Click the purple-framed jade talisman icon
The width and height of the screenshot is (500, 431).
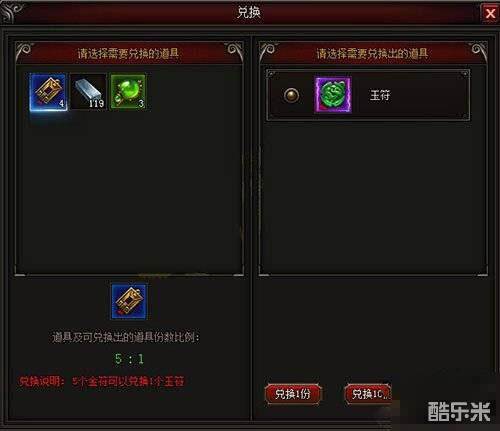tap(333, 95)
